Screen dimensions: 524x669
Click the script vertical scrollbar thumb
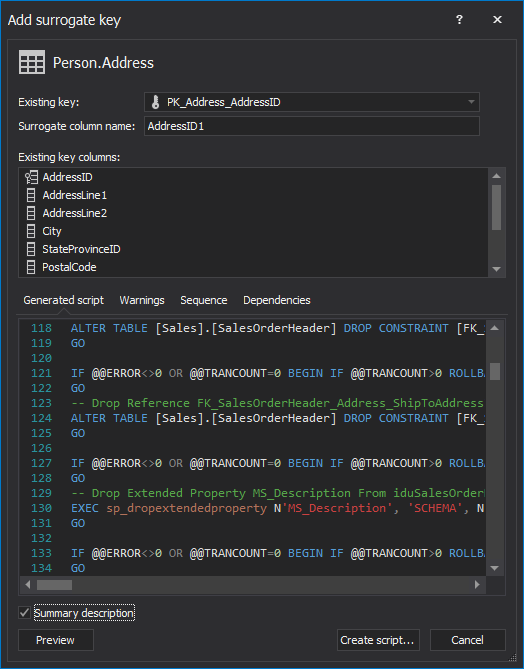click(495, 371)
